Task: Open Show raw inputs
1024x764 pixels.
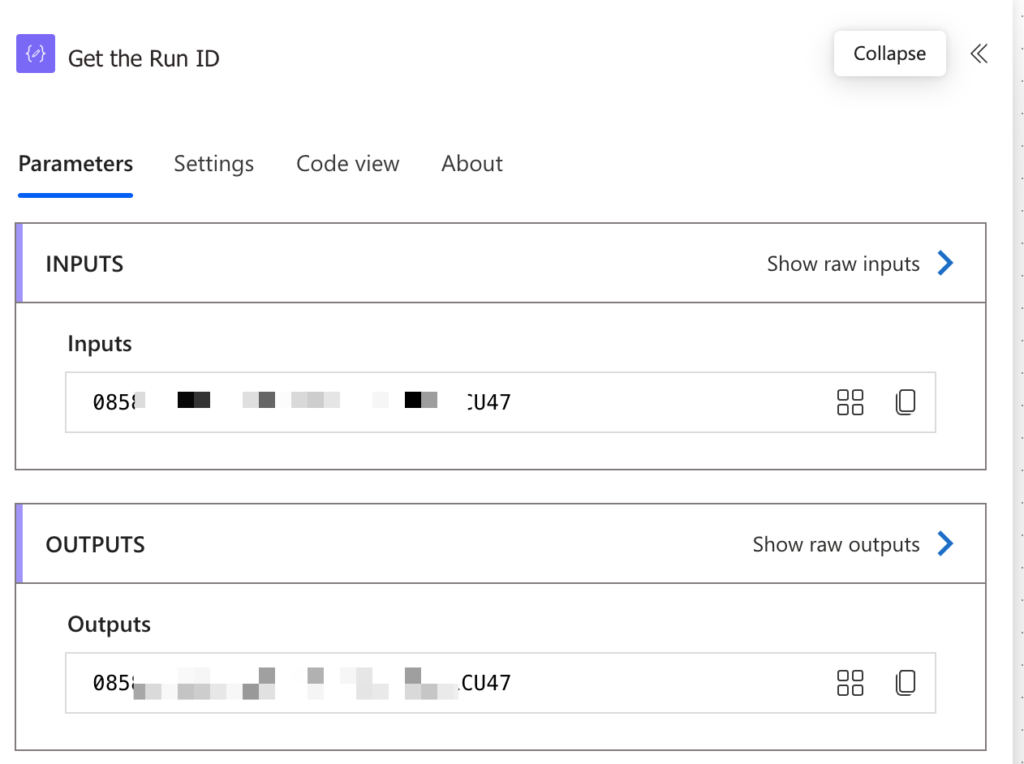Action: point(843,263)
